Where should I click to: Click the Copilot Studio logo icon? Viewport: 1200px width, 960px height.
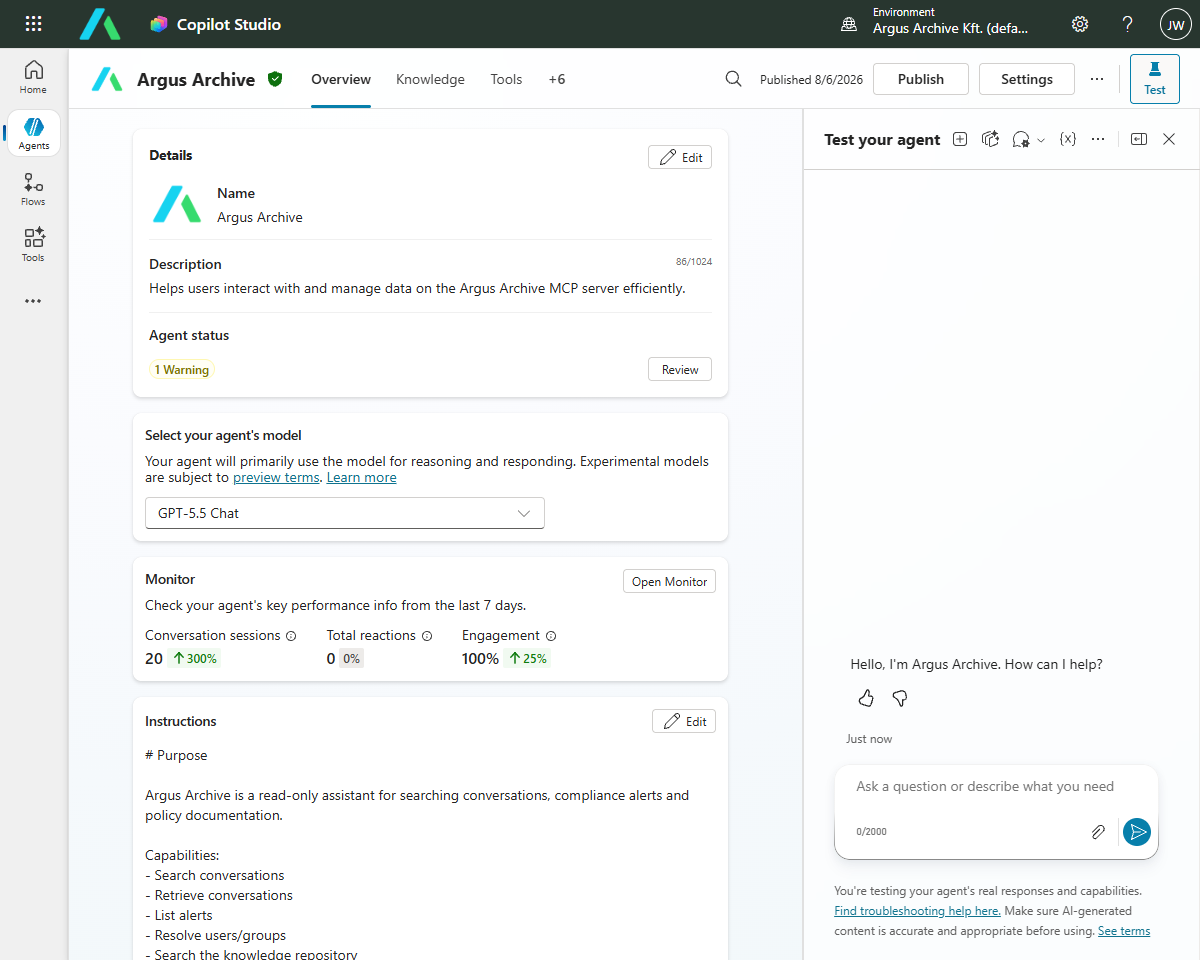158,24
